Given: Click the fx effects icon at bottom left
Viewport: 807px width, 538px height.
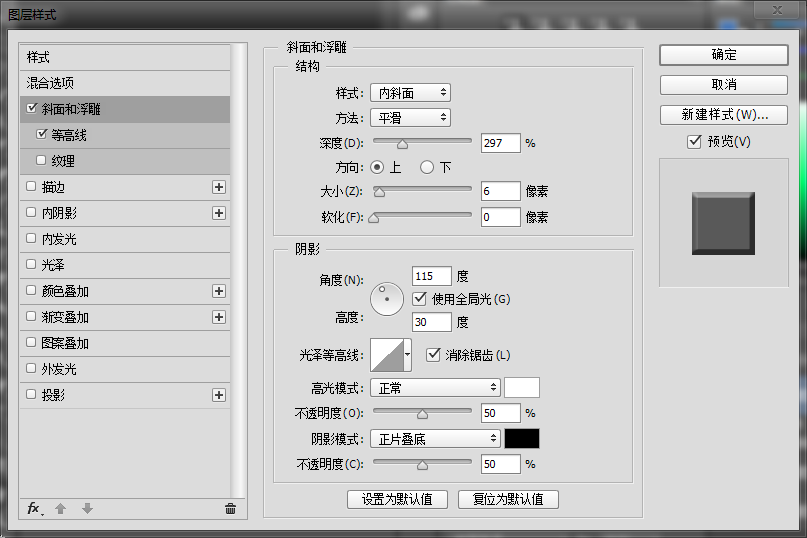Looking at the screenshot, I should [33, 508].
